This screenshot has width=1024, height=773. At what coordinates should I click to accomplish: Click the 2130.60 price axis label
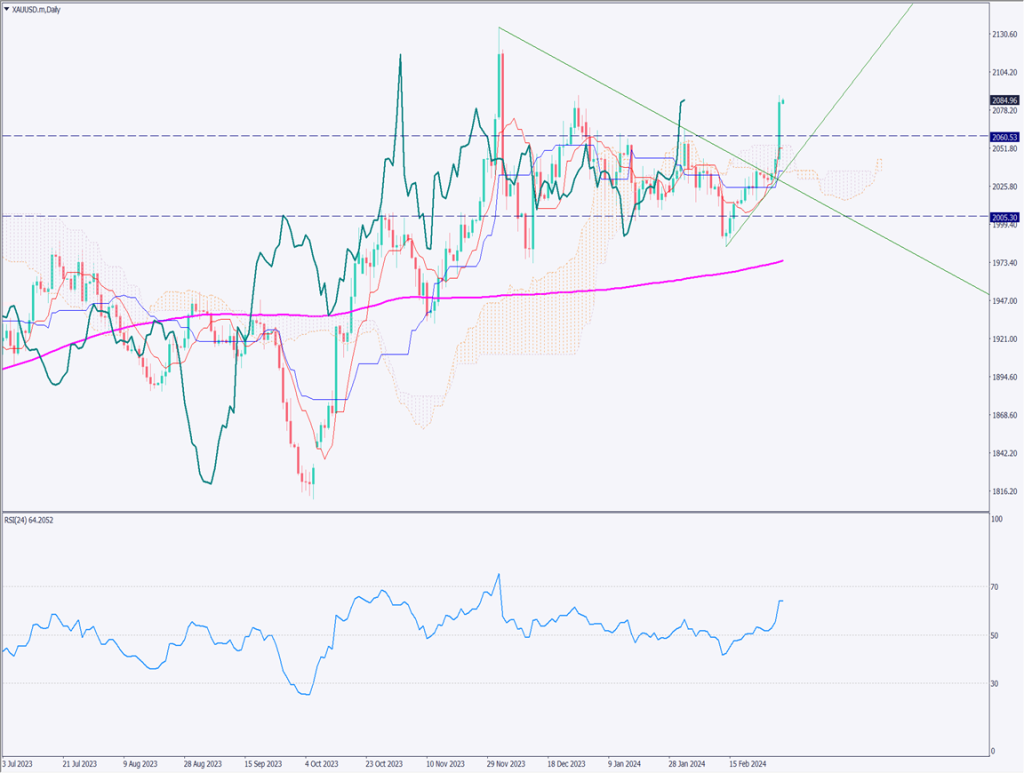tap(1002, 34)
